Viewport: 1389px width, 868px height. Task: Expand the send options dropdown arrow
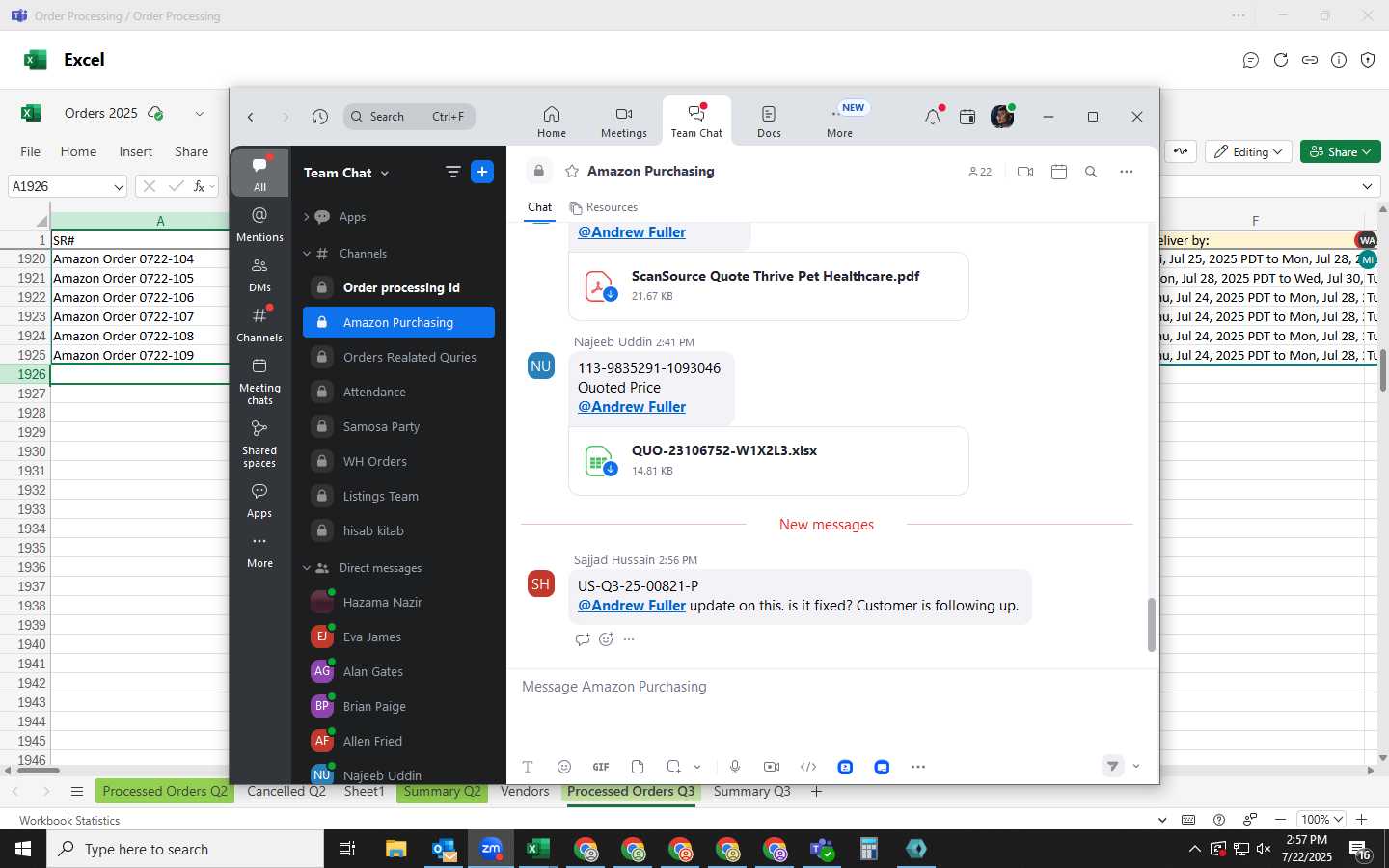[1136, 766]
